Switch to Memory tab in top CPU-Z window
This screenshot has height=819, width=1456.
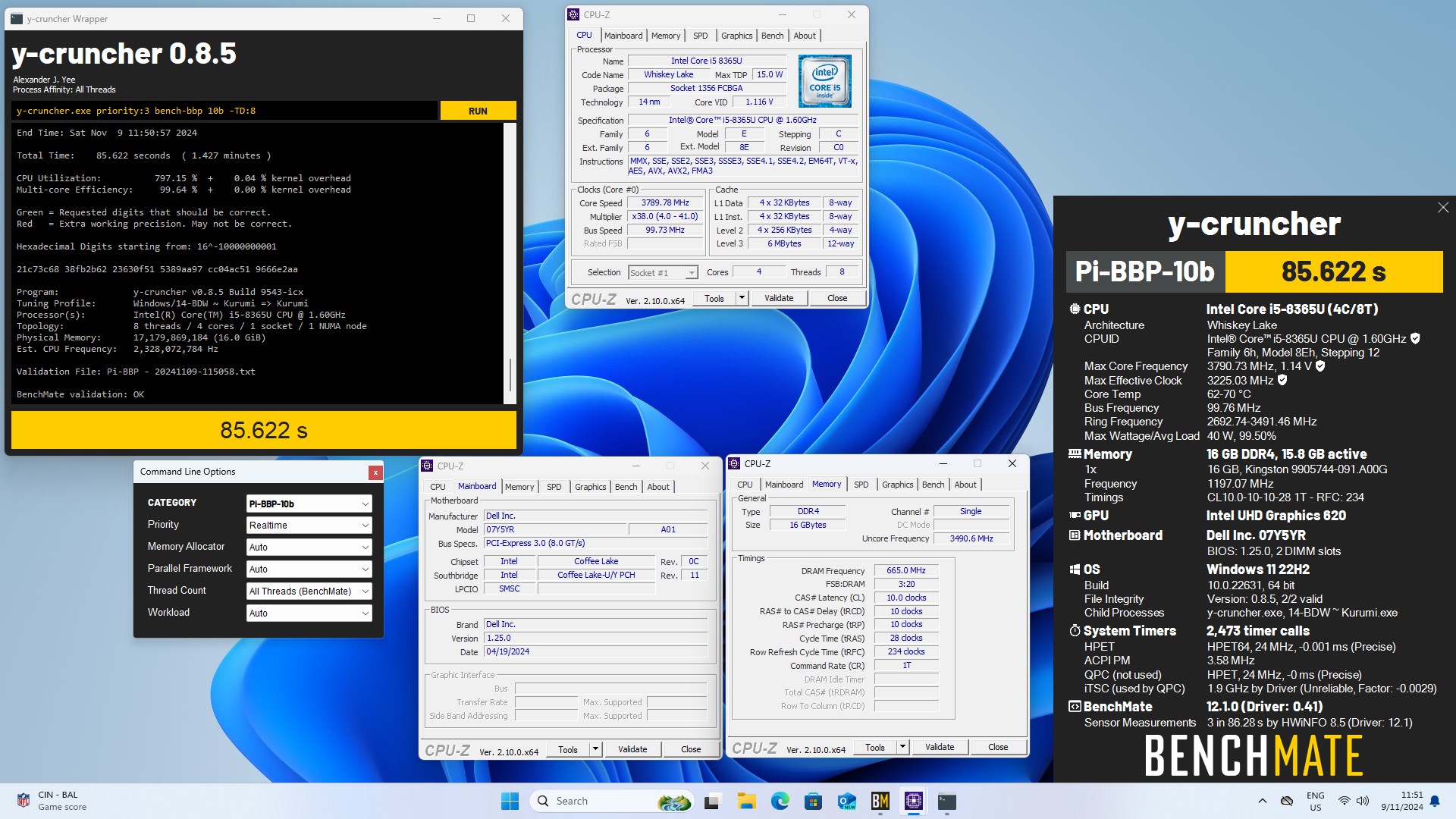coord(666,36)
